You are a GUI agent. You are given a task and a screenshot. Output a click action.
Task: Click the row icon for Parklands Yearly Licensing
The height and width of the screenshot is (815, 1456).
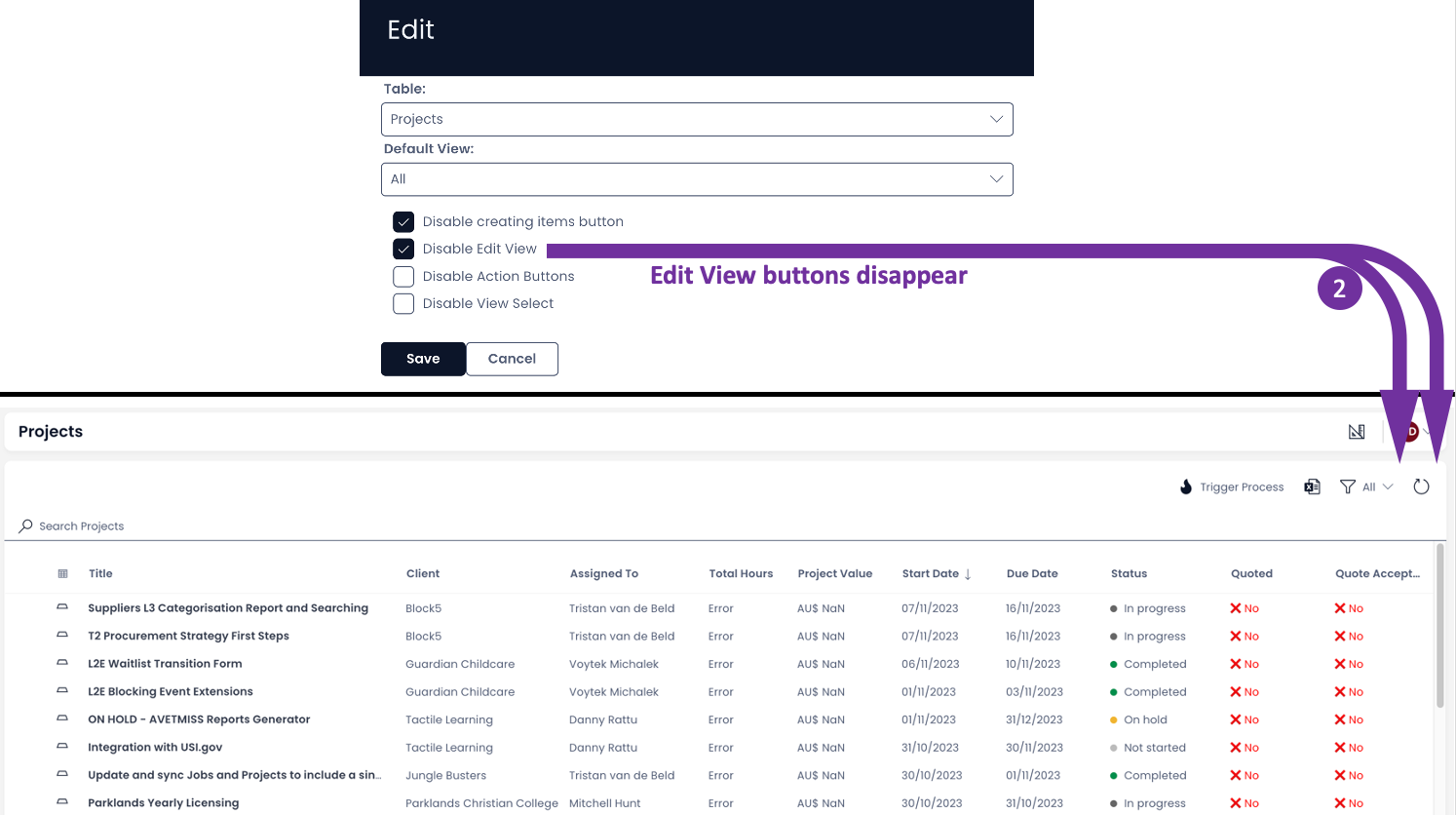[62, 802]
